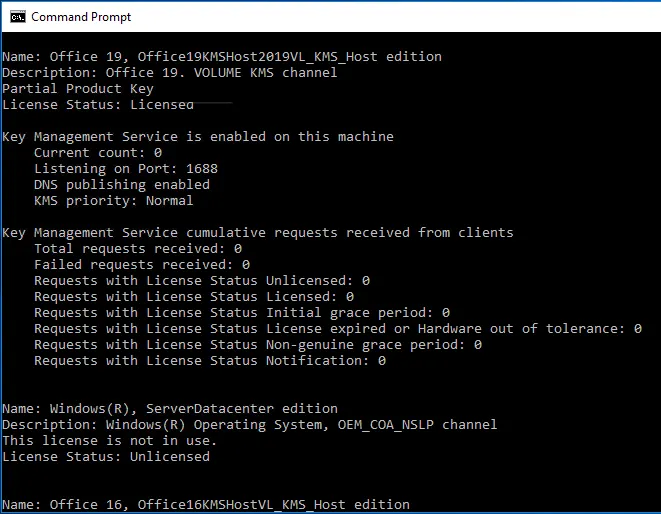661x514 pixels.
Task: Click the Failed requests received line
Action: [142, 265]
